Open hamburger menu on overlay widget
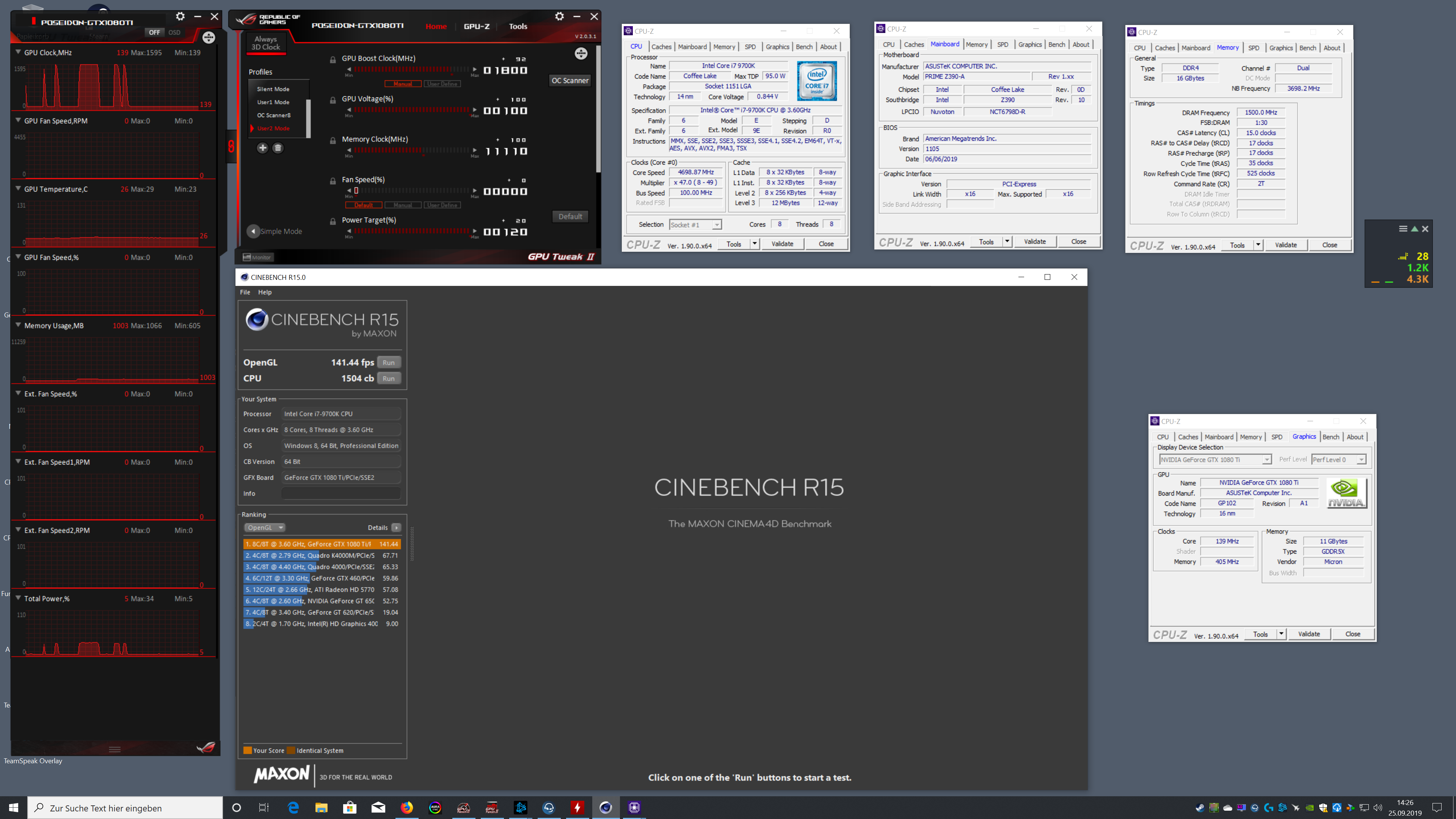 (x=1403, y=229)
